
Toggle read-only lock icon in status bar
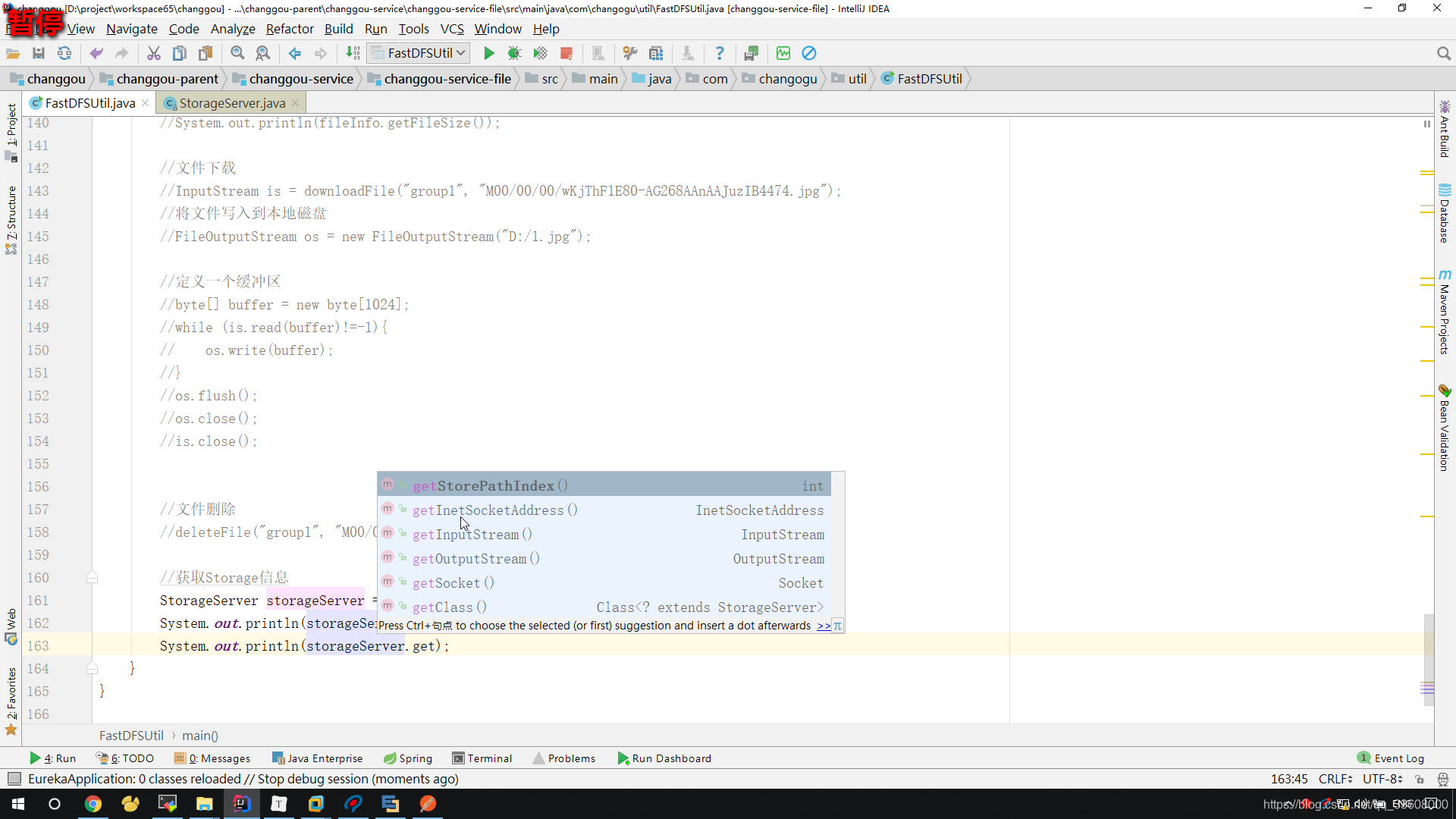[1420, 780]
